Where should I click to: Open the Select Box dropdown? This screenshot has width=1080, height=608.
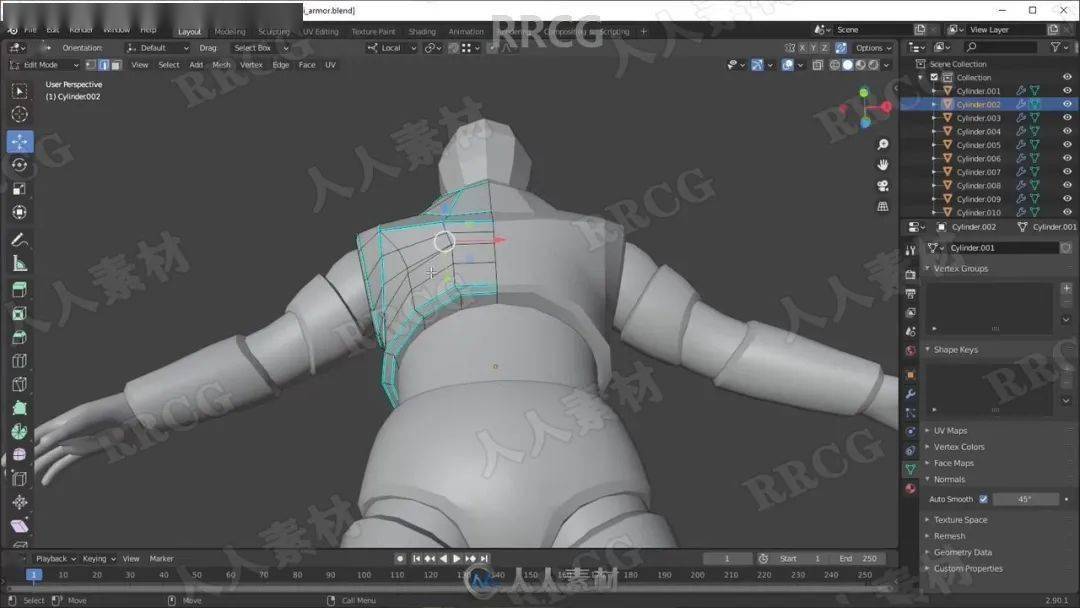pos(260,48)
